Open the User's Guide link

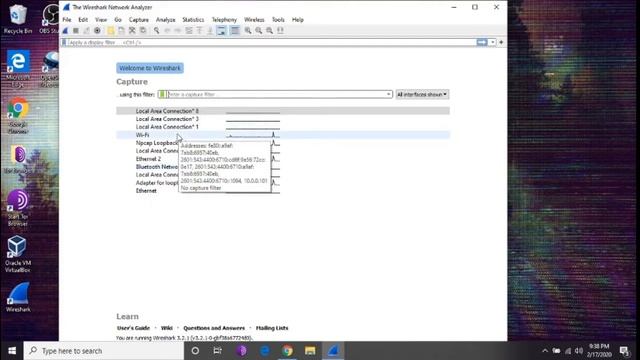(x=133, y=328)
